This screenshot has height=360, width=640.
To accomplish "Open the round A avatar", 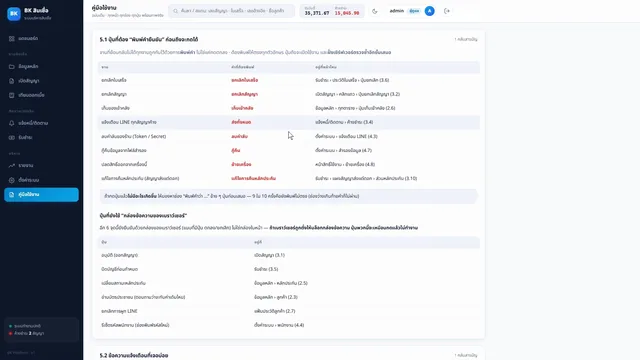I will click(x=429, y=11).
